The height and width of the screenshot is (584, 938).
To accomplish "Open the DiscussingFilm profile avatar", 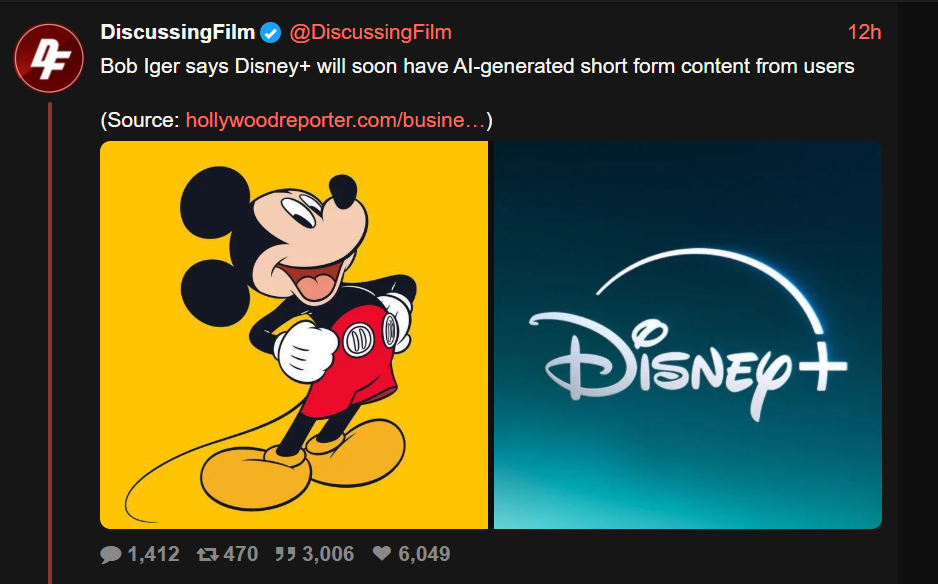I will click(x=49, y=58).
